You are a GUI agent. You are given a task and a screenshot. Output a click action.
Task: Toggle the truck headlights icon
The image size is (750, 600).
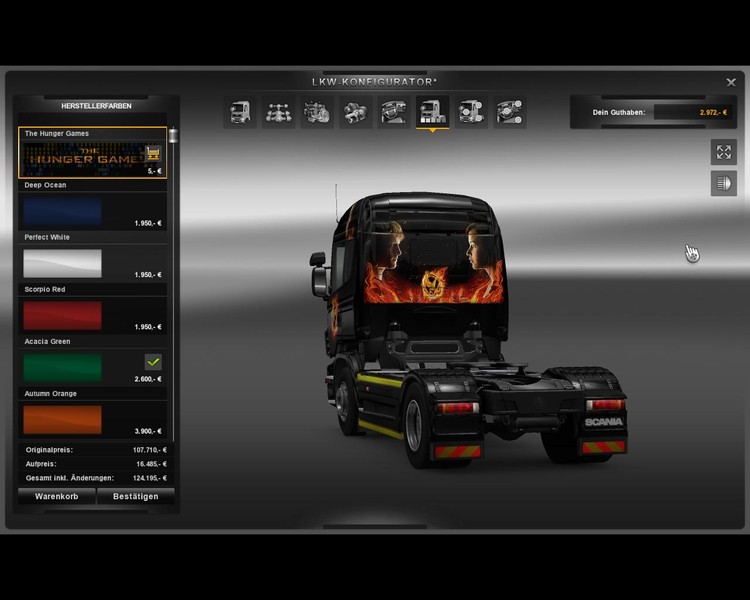[x=724, y=183]
